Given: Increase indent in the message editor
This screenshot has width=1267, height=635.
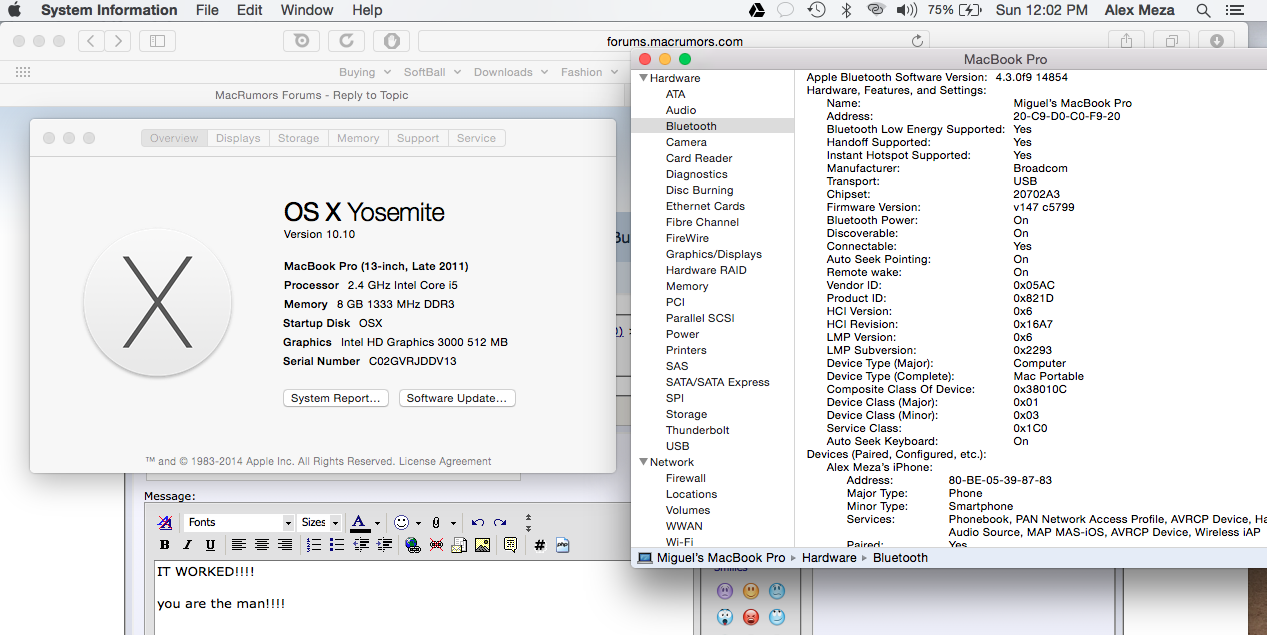Looking at the screenshot, I should [x=383, y=545].
